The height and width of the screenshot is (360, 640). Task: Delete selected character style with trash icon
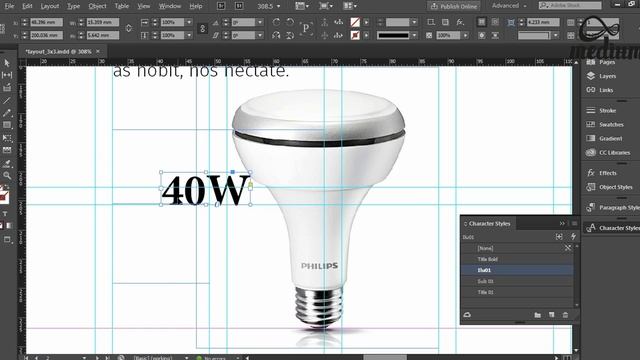[565, 315]
